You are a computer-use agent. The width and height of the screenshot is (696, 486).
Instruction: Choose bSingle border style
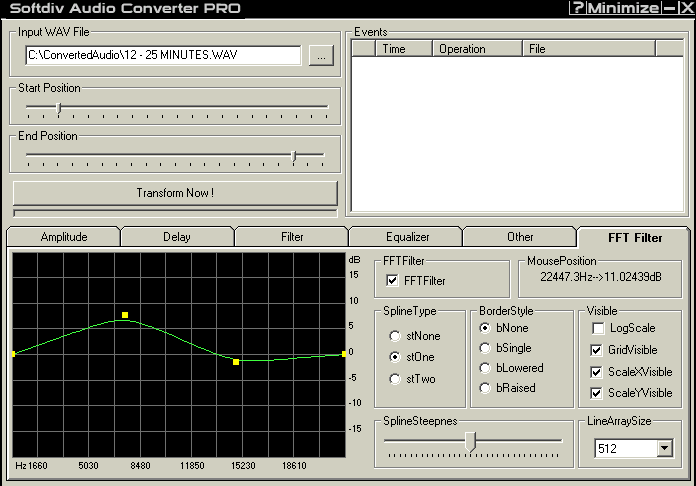click(485, 348)
